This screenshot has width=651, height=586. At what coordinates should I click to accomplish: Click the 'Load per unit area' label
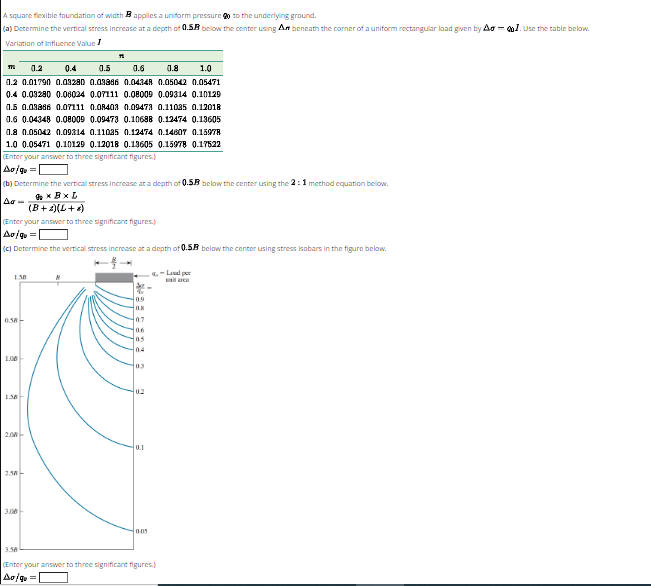tap(178, 276)
